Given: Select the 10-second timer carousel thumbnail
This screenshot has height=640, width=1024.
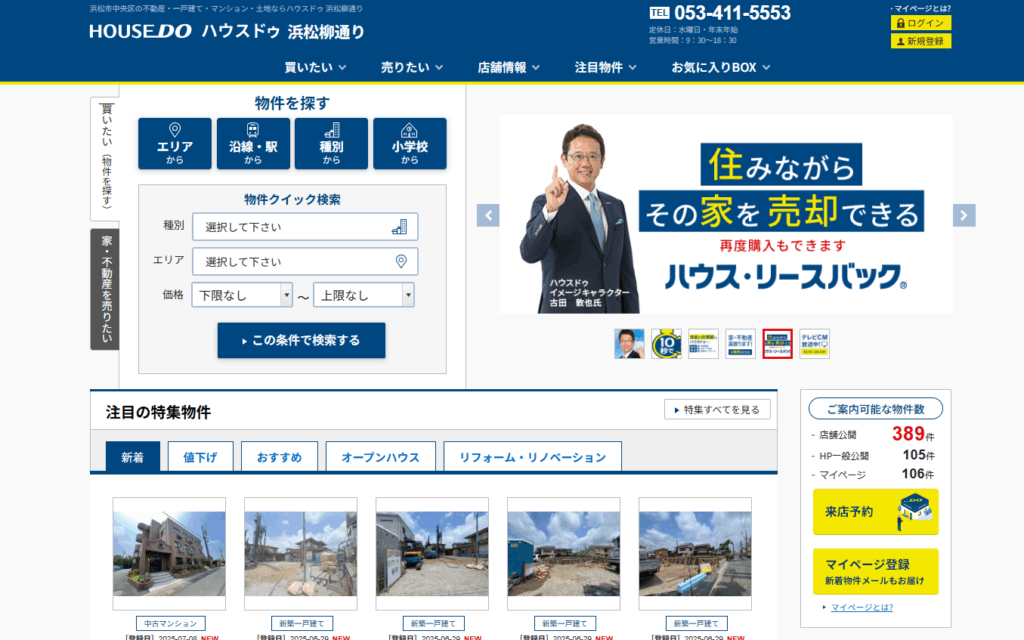Looking at the screenshot, I should [x=666, y=344].
